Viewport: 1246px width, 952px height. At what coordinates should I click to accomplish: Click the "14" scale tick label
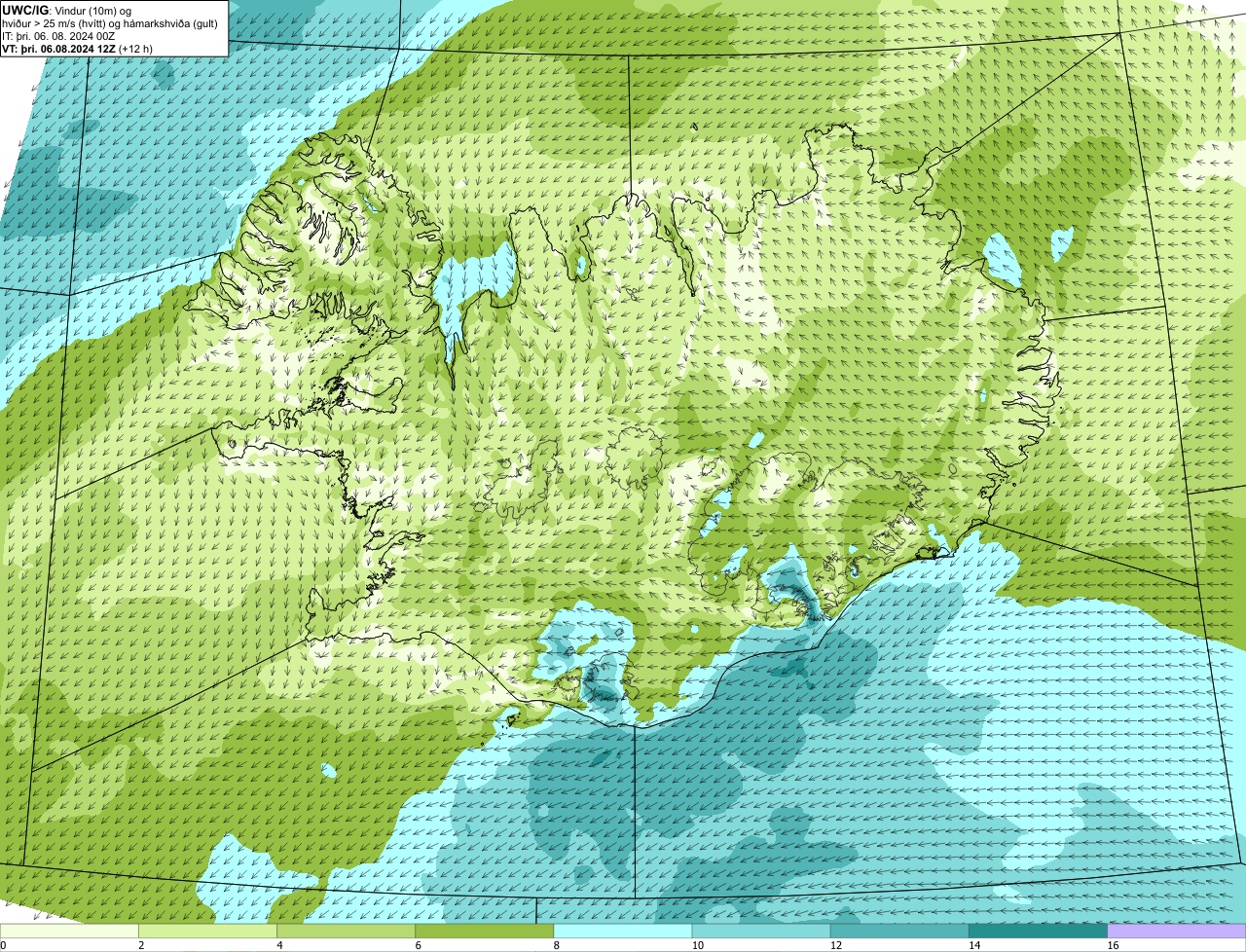pos(974,945)
